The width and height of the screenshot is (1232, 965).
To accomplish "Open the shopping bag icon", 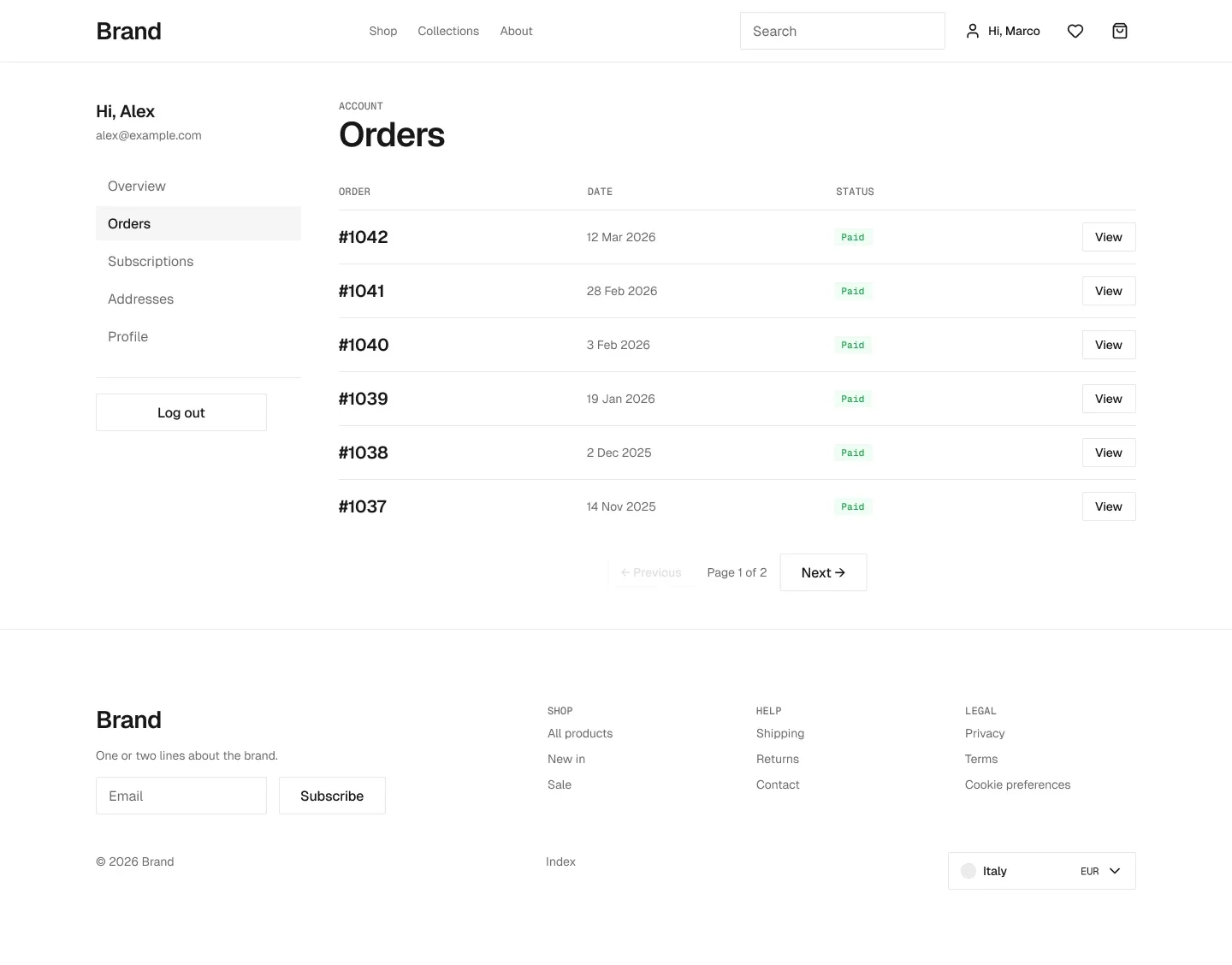I will pyautogui.click(x=1120, y=31).
